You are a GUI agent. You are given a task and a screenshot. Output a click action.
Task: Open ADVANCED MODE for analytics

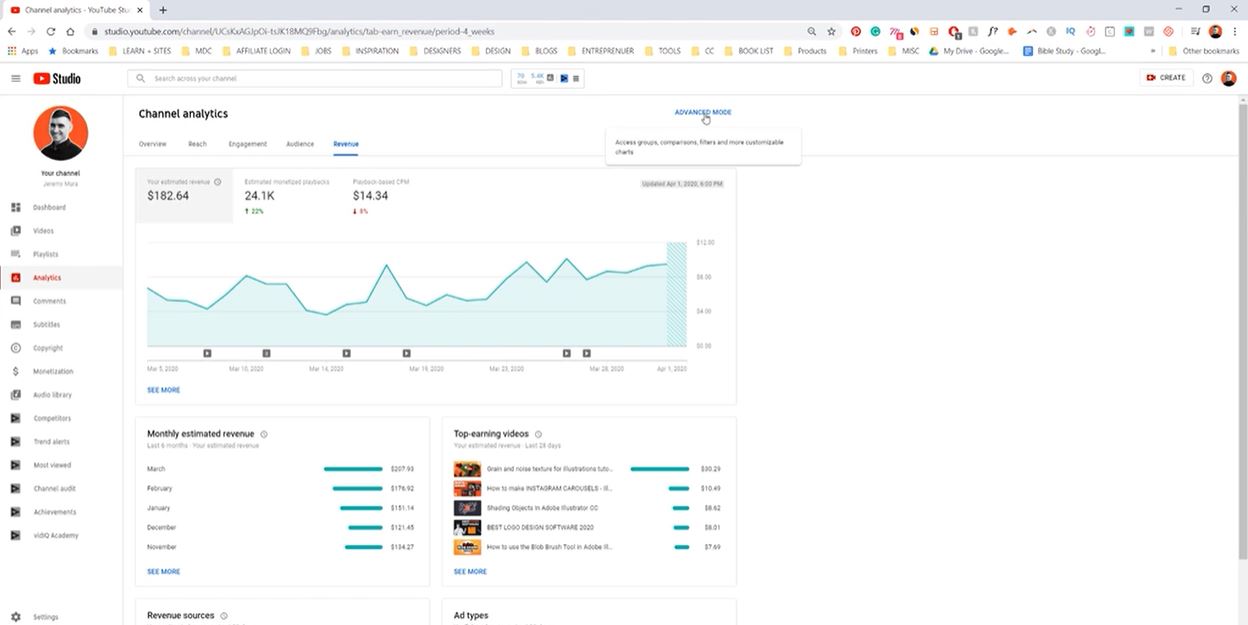pos(702,112)
